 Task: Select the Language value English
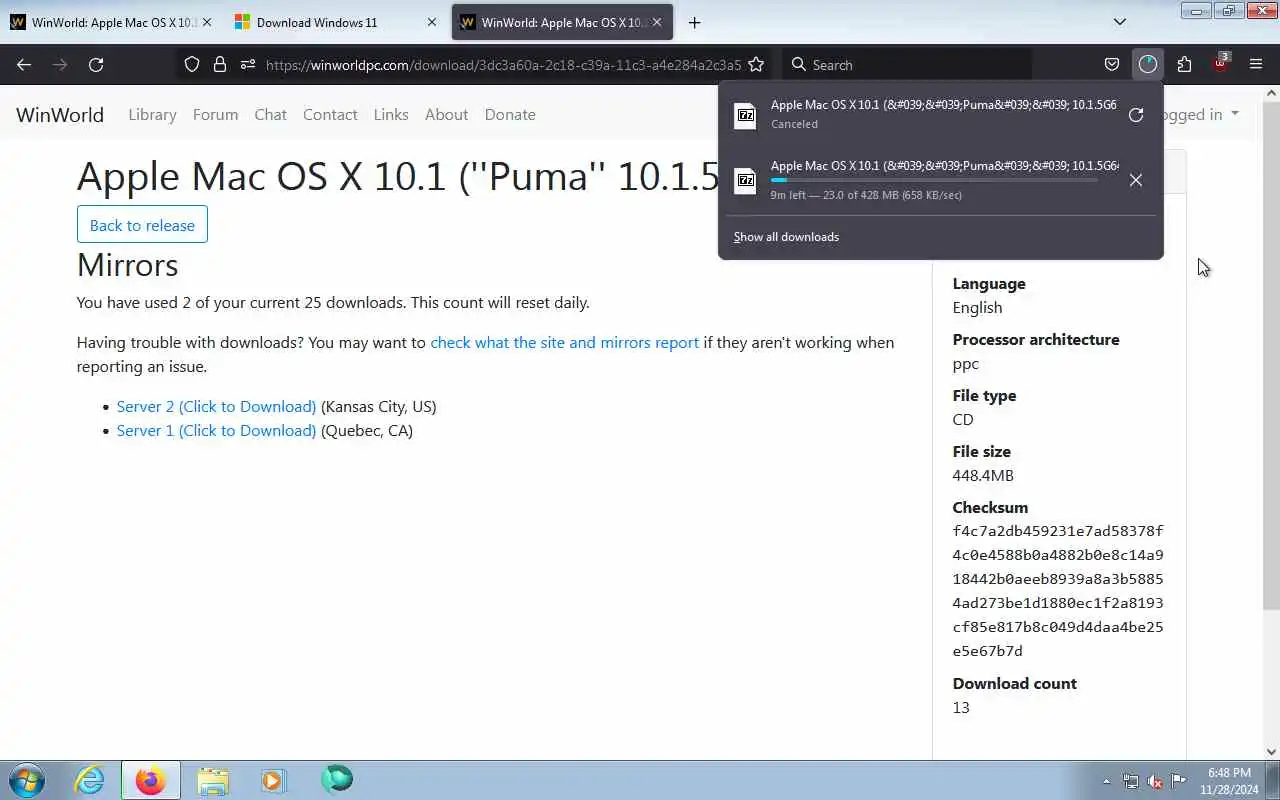977,307
